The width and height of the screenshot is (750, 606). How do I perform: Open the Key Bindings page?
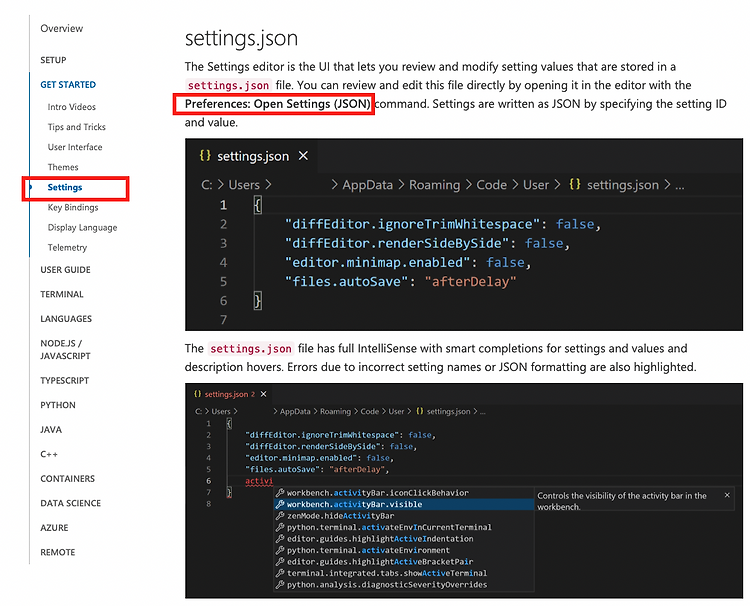tap(73, 207)
